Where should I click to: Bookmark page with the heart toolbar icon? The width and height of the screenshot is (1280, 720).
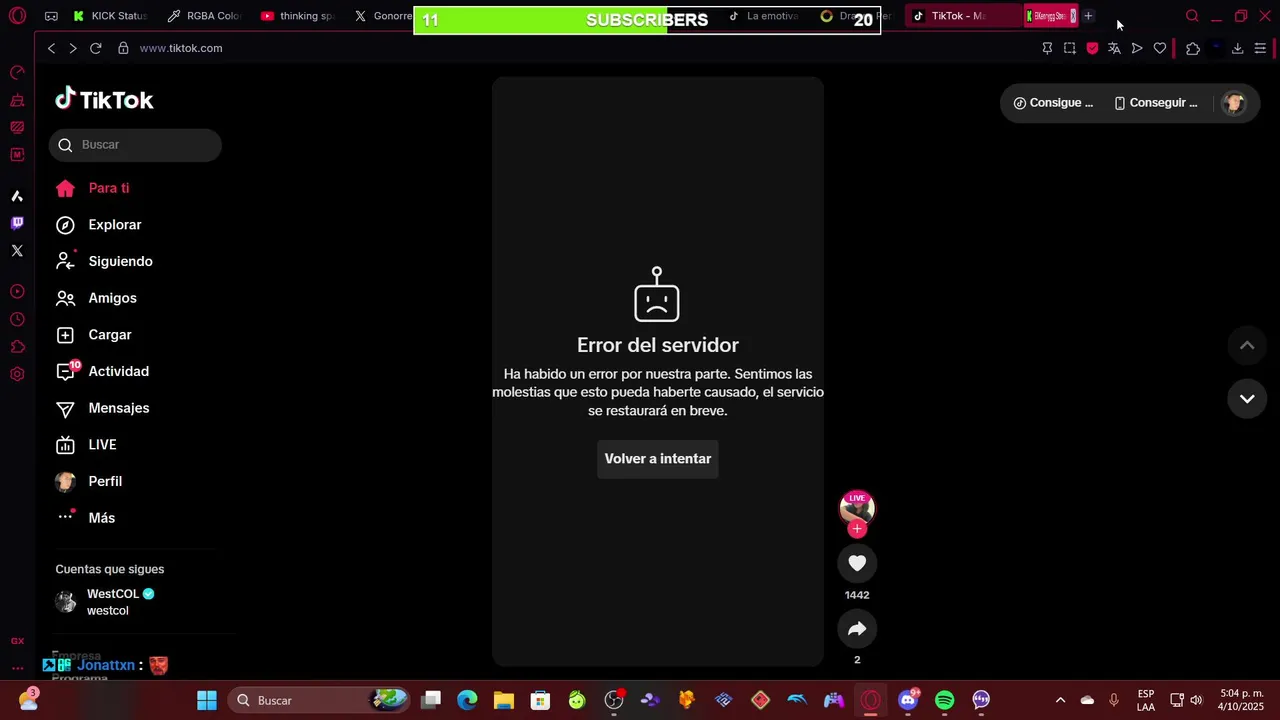[1160, 48]
